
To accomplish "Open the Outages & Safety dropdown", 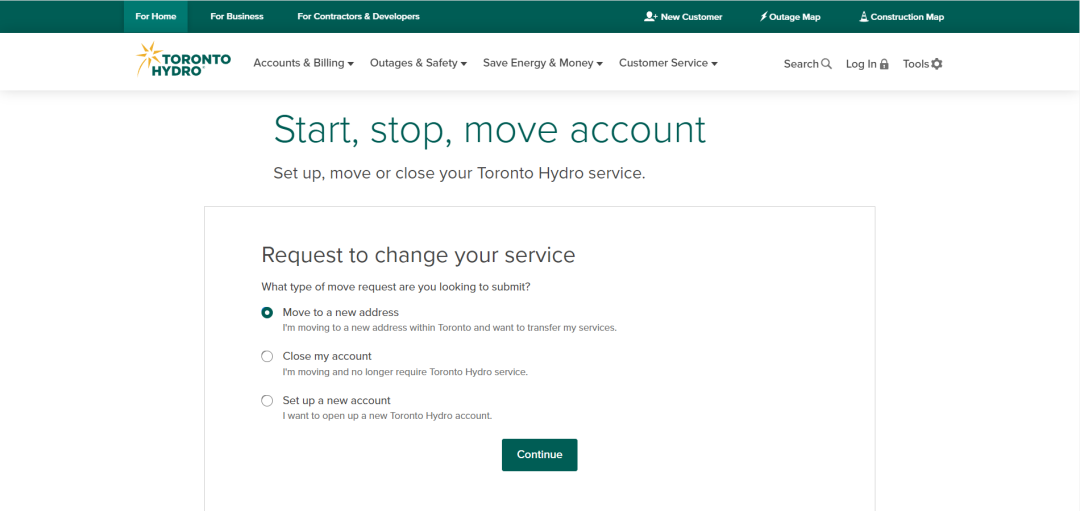I will 419,63.
